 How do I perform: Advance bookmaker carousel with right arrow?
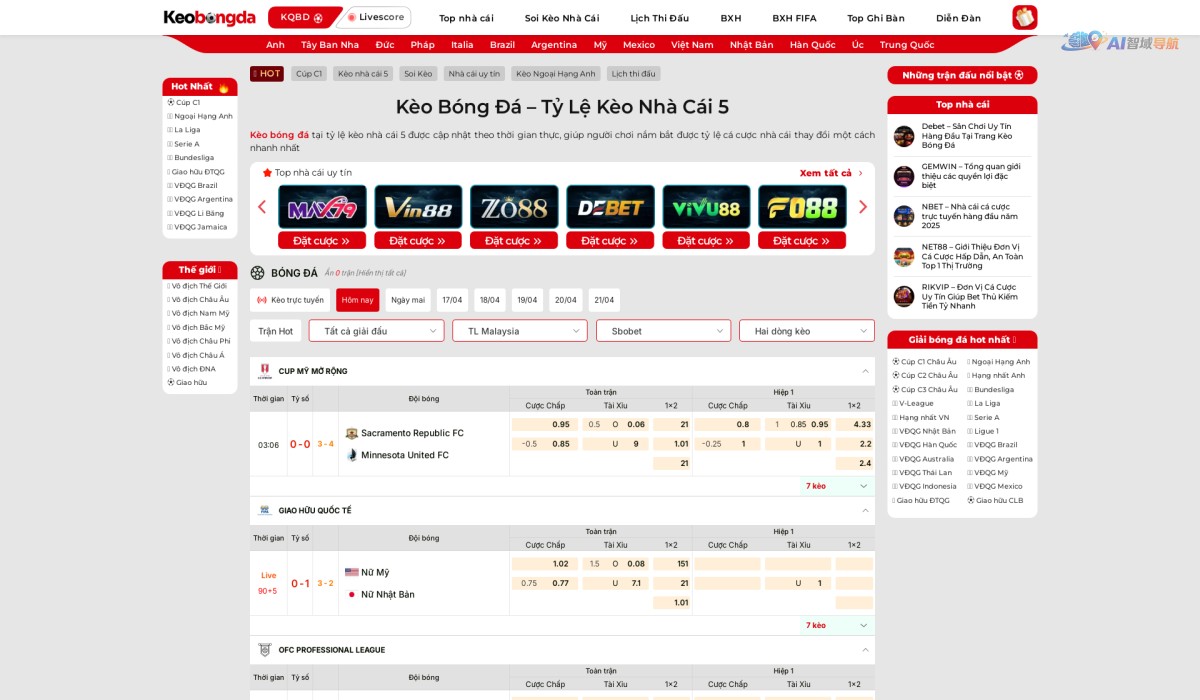point(863,207)
